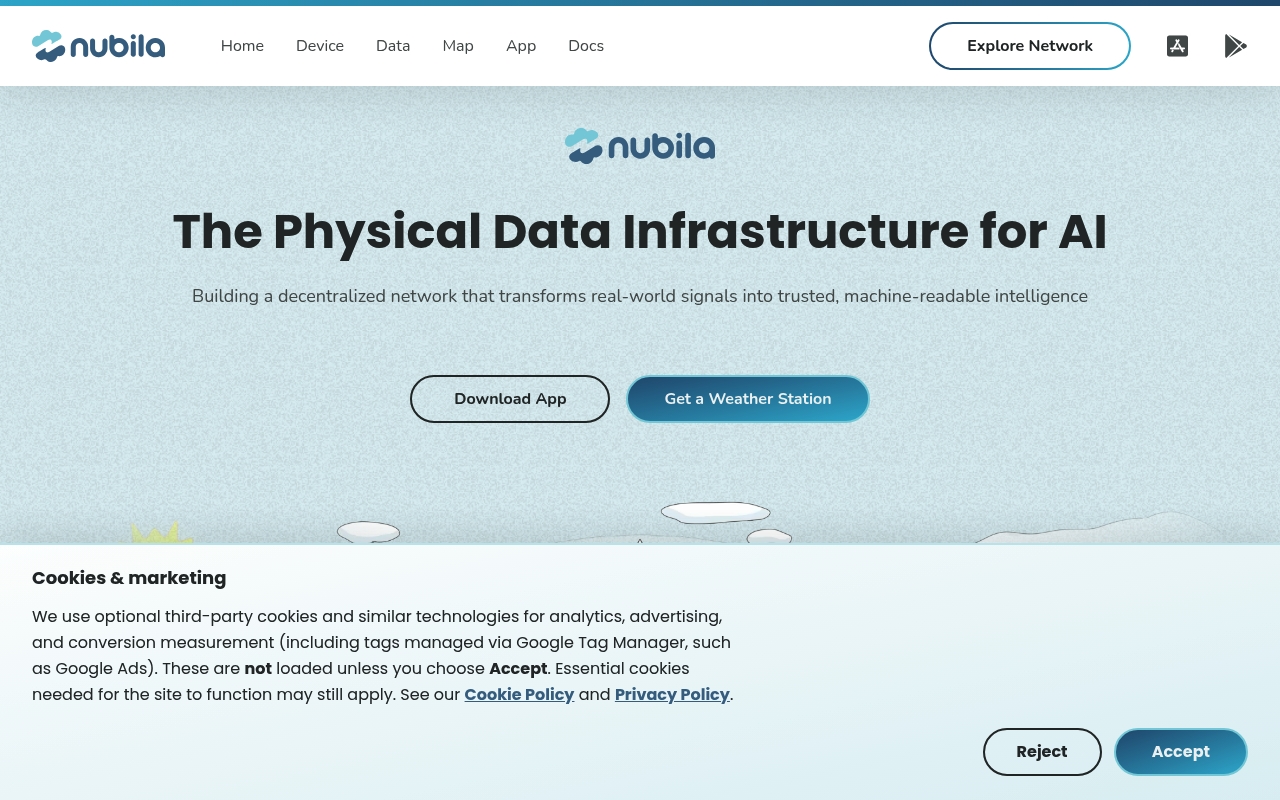Click the Explore Network button
1280x800 pixels.
click(x=1030, y=46)
